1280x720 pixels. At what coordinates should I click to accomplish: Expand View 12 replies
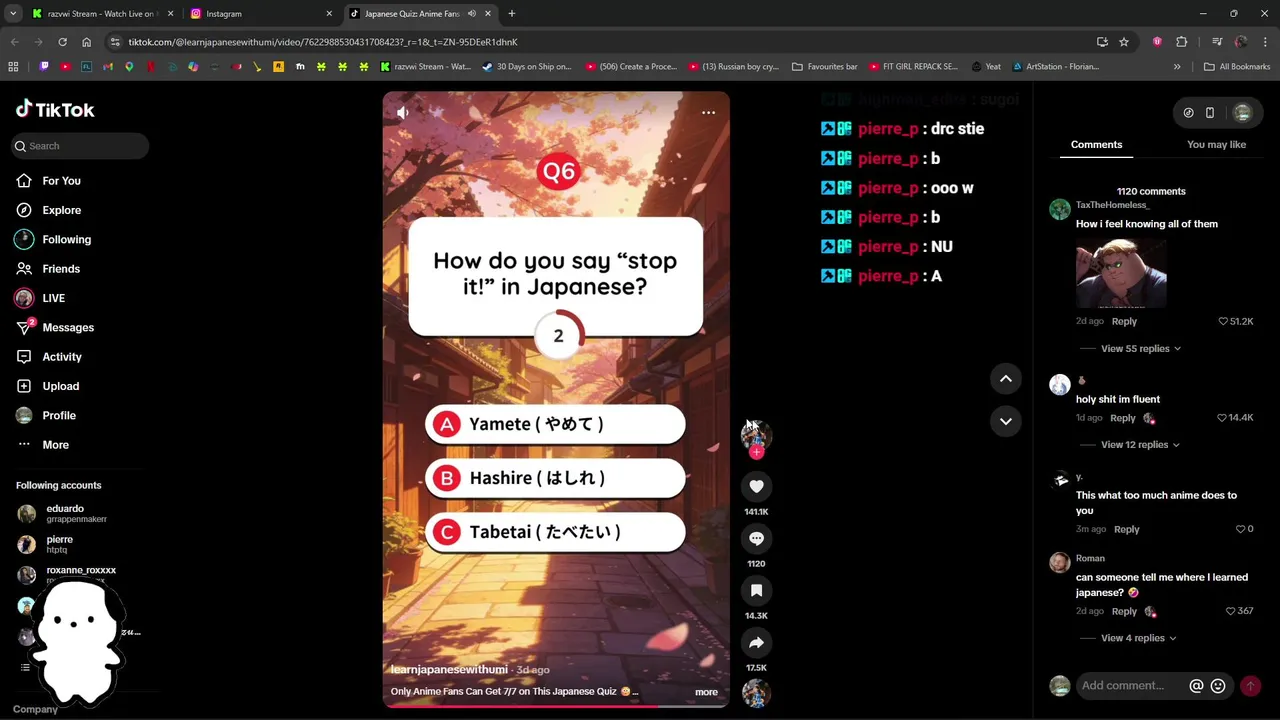(1140, 445)
